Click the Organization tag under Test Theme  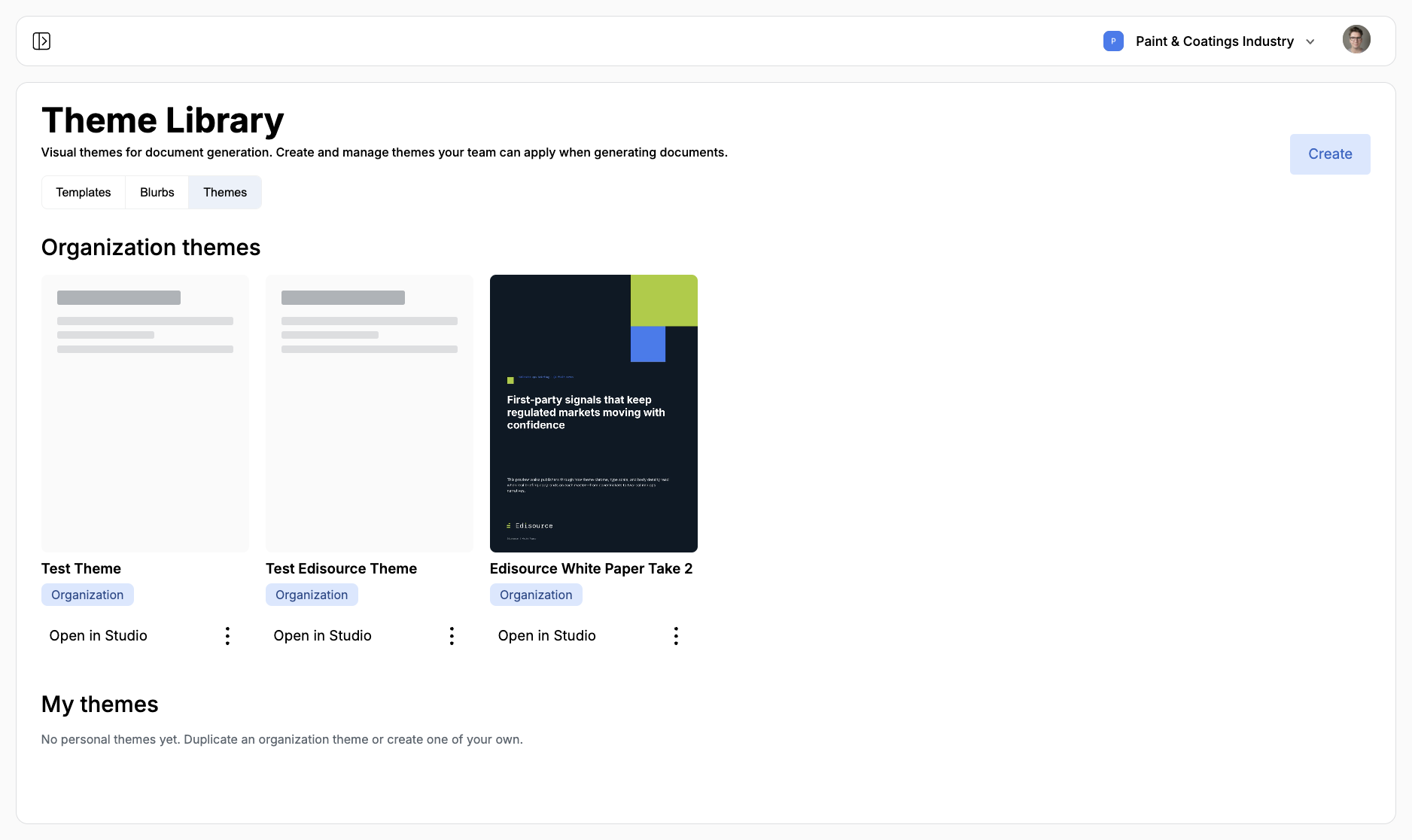pos(87,595)
